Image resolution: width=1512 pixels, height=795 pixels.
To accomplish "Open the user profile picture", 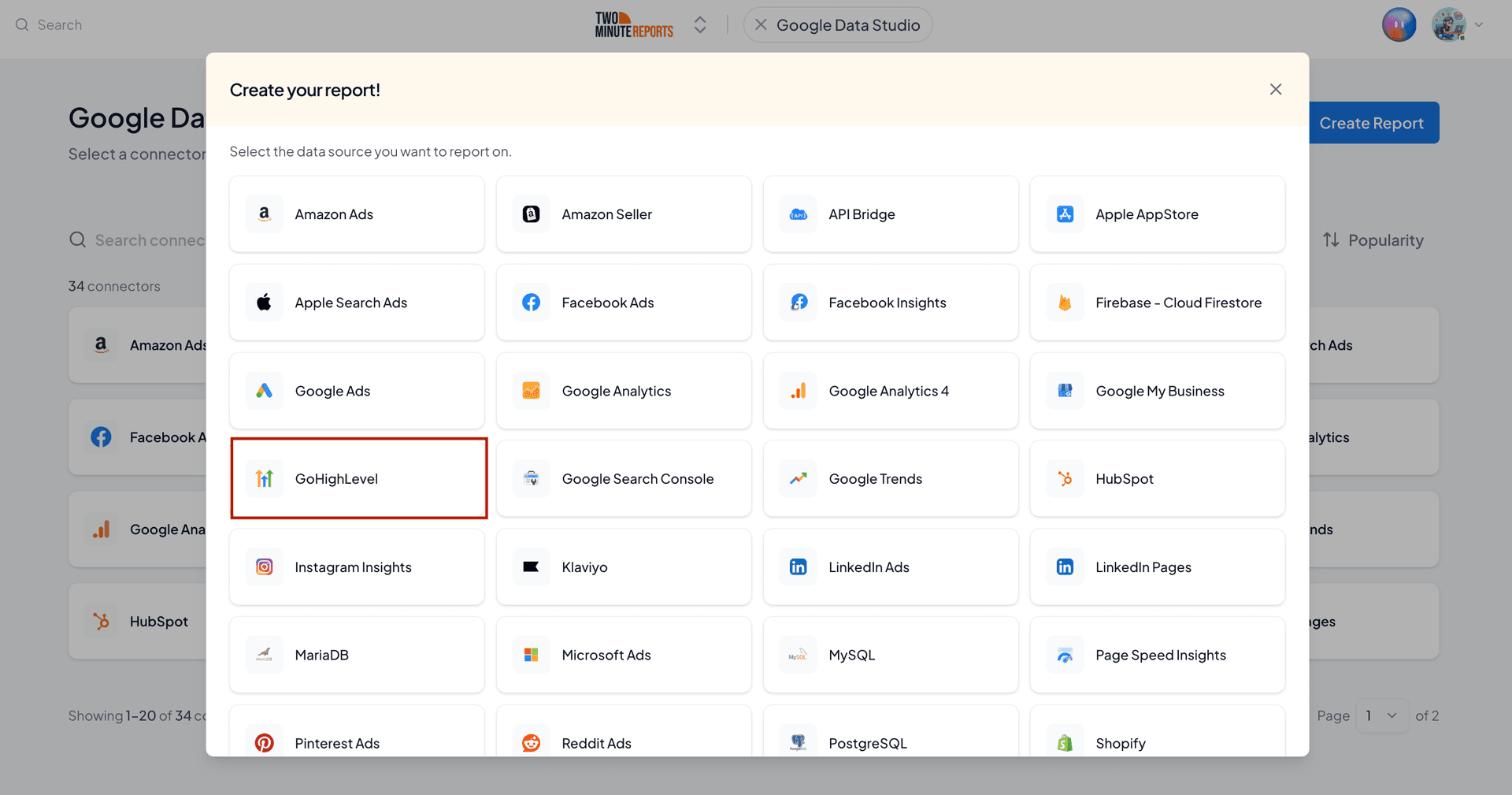I will 1449,25.
